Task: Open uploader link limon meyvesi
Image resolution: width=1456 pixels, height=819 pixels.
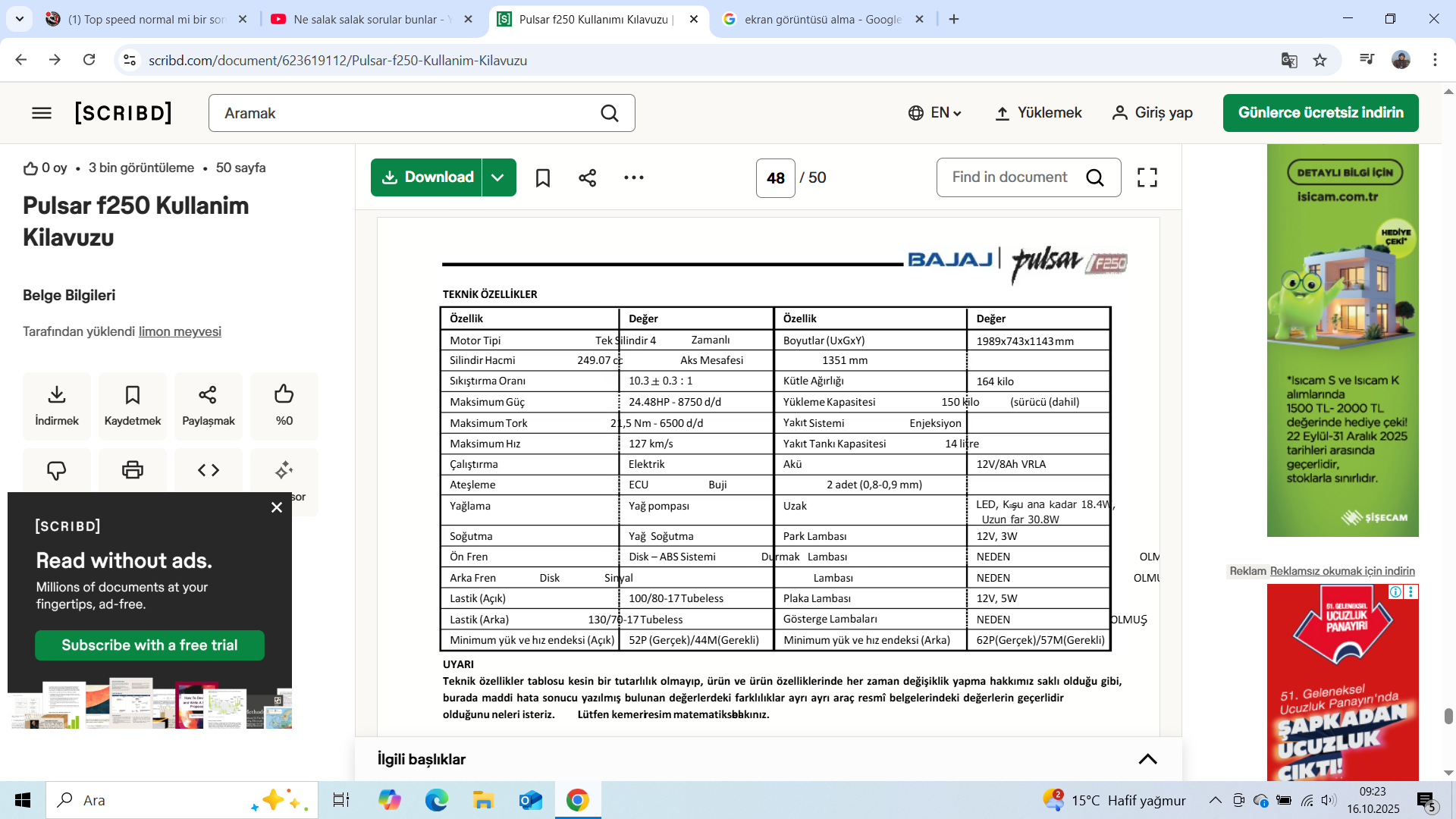Action: click(180, 331)
